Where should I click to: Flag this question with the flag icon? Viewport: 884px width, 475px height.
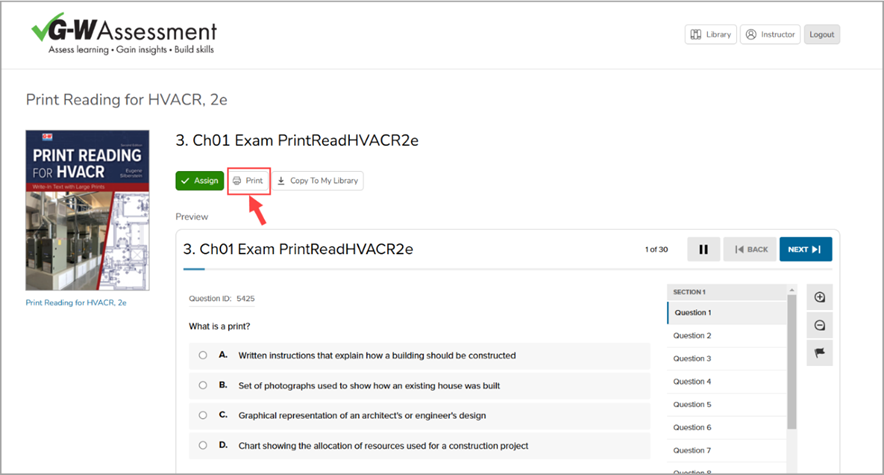pos(819,353)
